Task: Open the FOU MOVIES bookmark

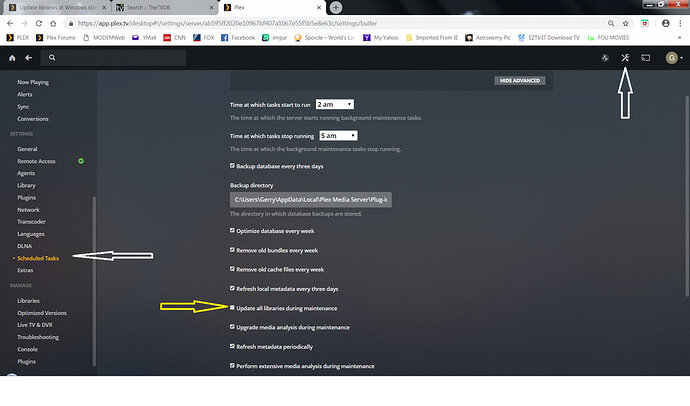Action: 608,38
